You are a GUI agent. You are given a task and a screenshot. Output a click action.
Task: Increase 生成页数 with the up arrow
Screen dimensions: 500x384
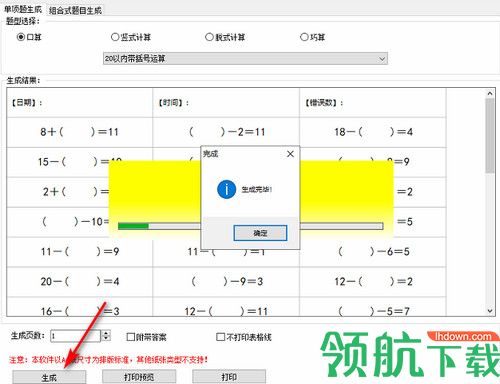point(106,333)
